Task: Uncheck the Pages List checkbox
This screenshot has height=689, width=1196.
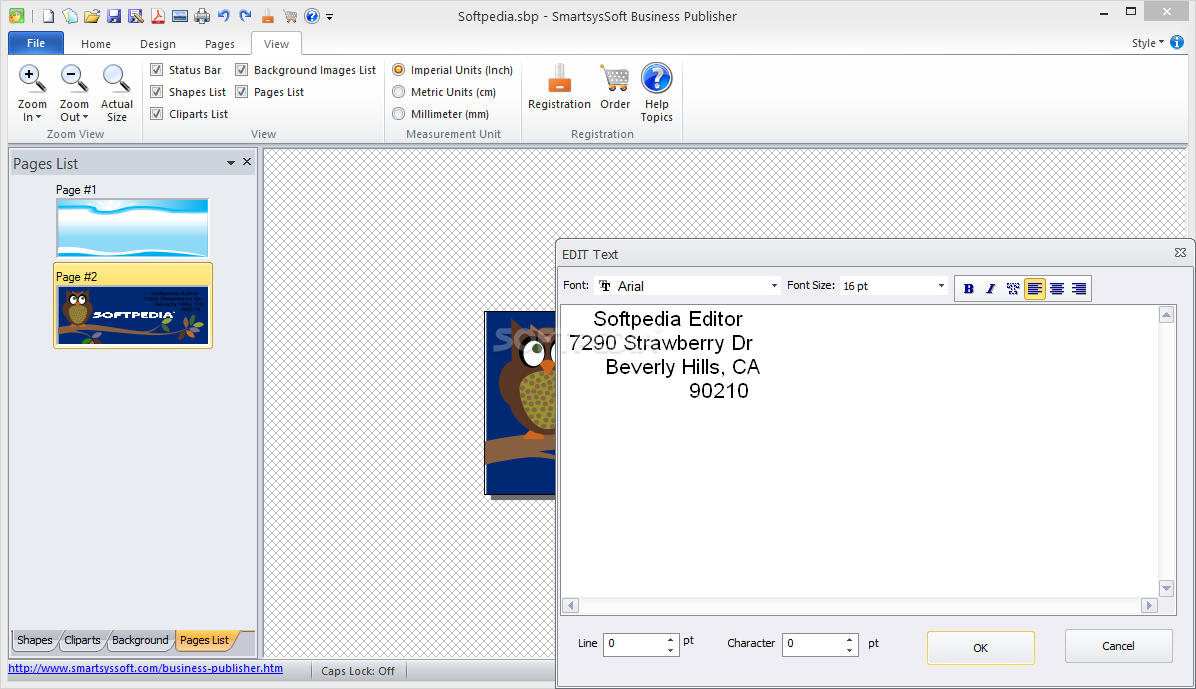Action: 241,92
